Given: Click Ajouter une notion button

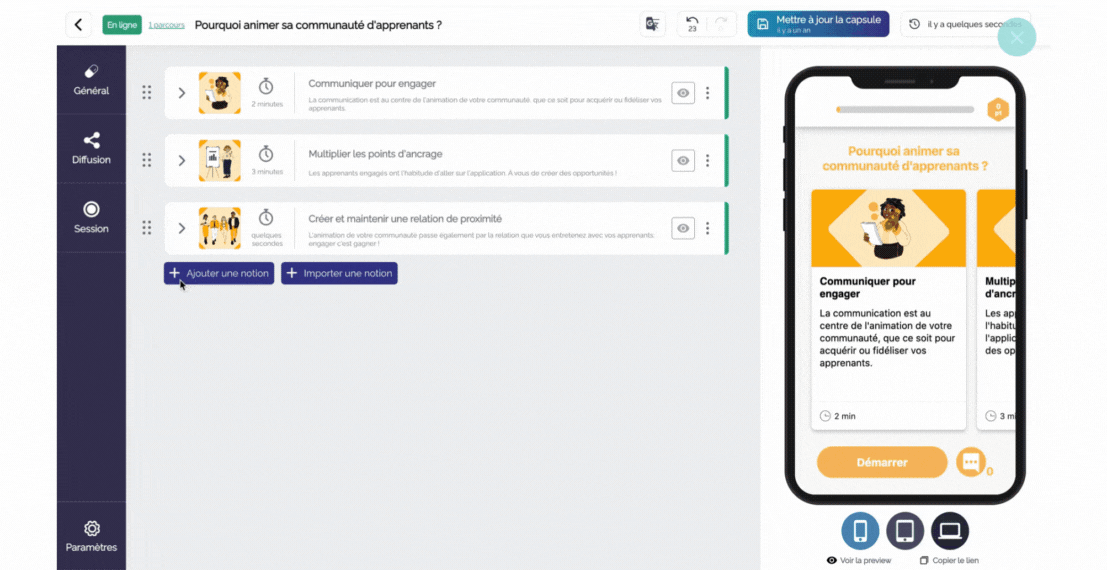Looking at the screenshot, I should point(219,273).
